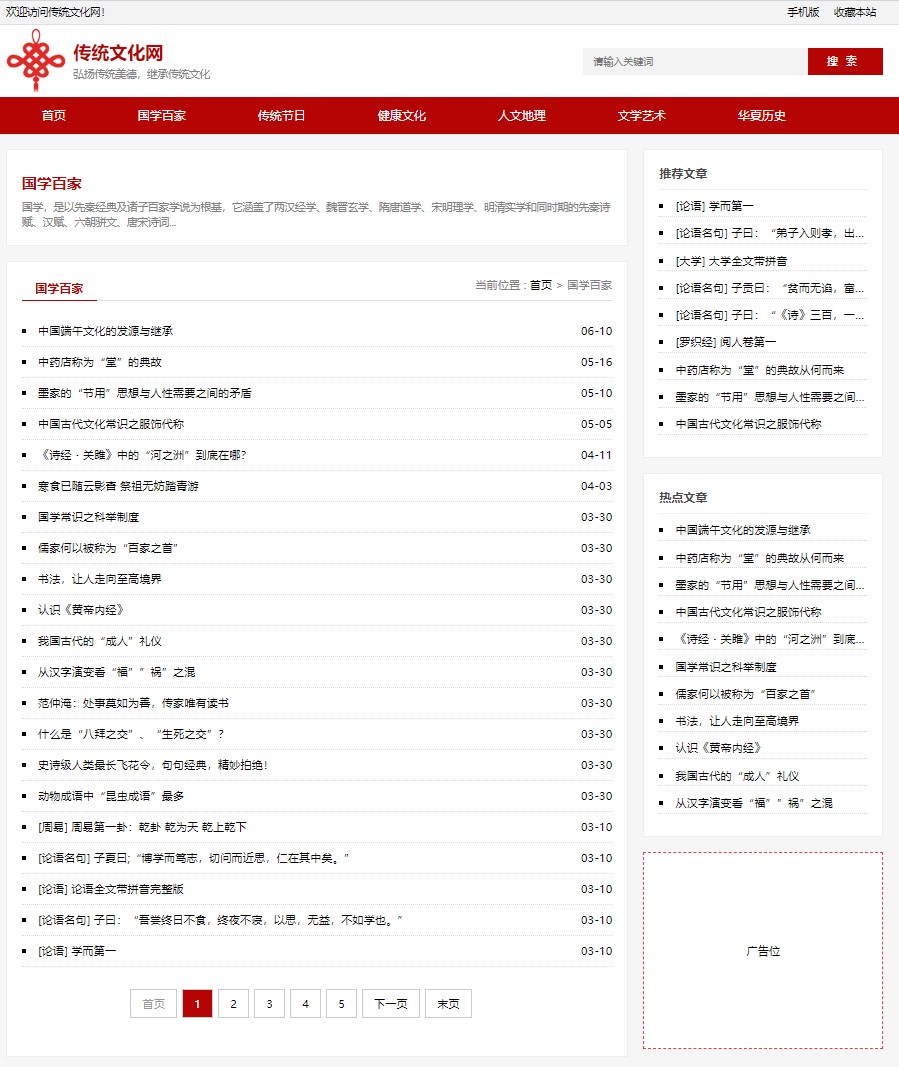This screenshot has width=899, height=1067.
Task: Open the 传统节日 navigation menu item
Action: coord(281,116)
